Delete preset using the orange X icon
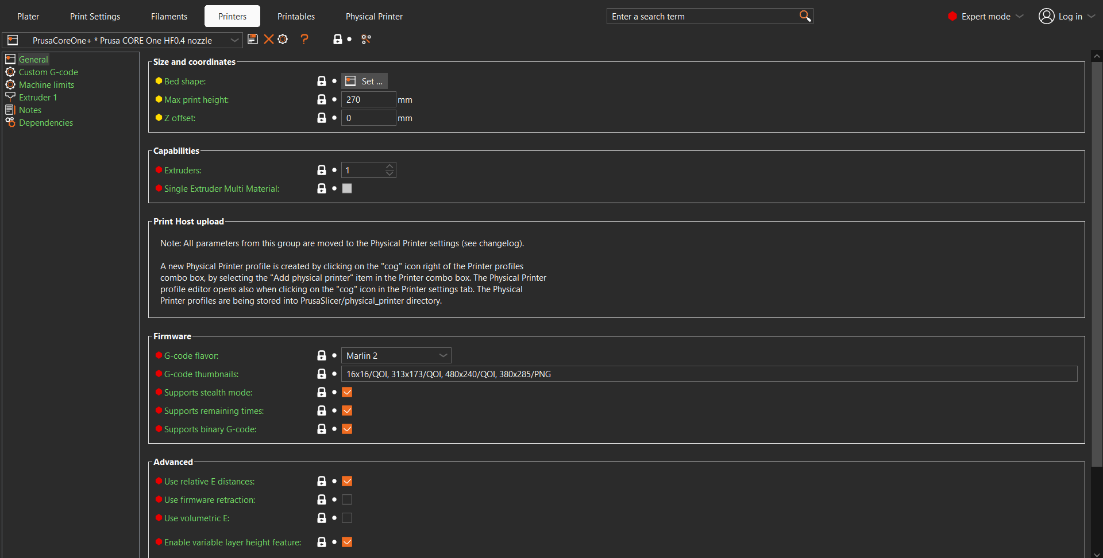Viewport: 1103px width, 558px height. [x=268, y=40]
